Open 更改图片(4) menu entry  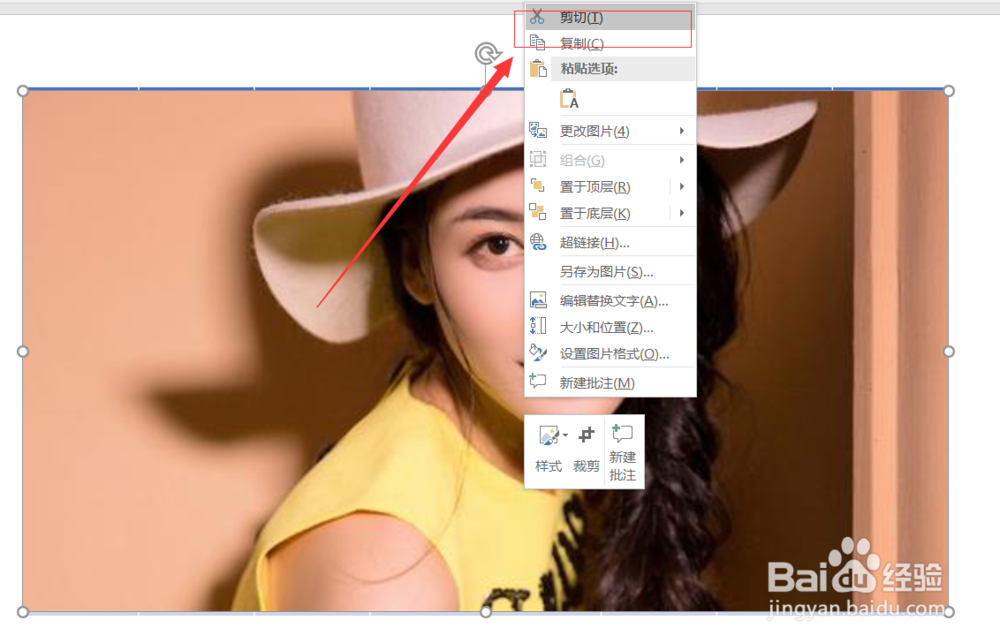point(610,131)
